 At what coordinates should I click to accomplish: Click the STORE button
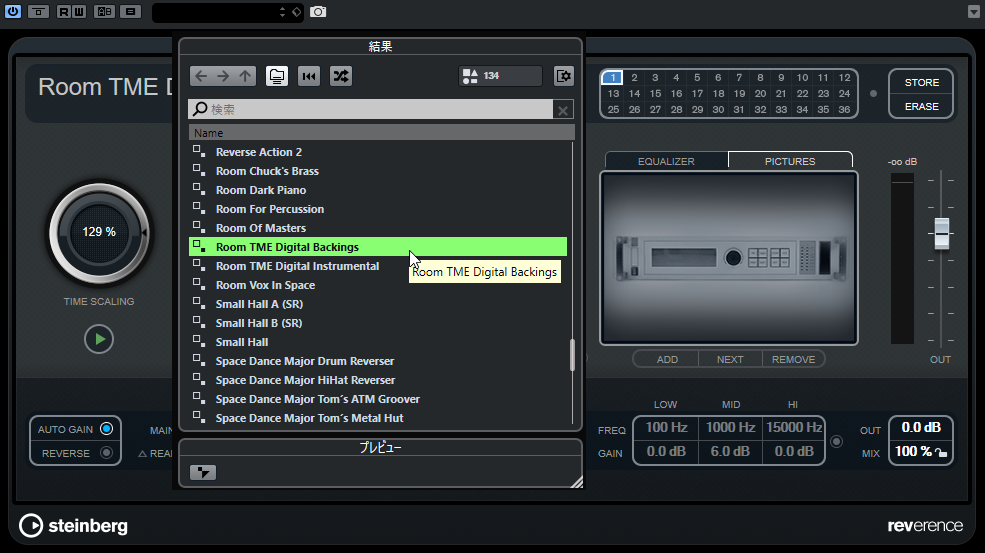(922, 82)
